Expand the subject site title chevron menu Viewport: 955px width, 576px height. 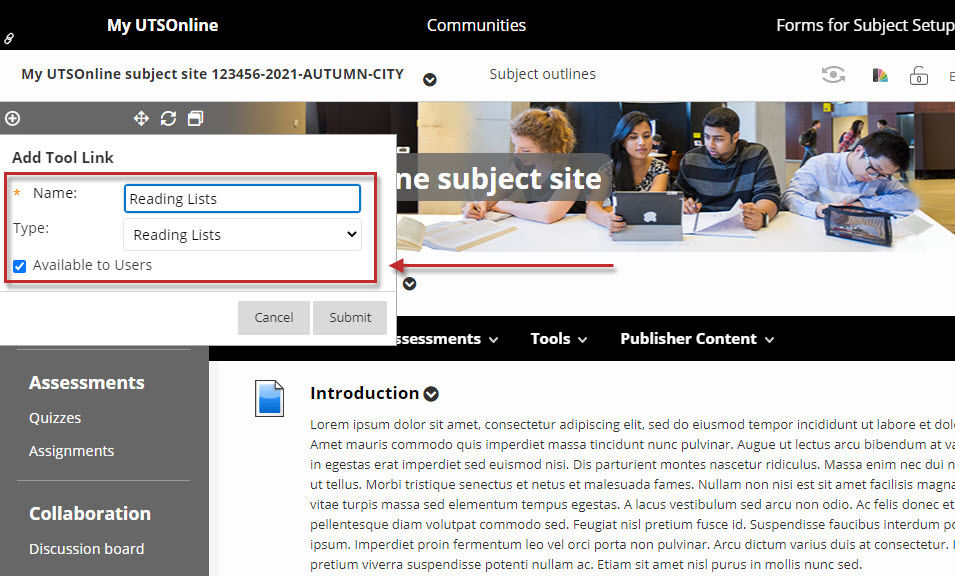click(430, 80)
